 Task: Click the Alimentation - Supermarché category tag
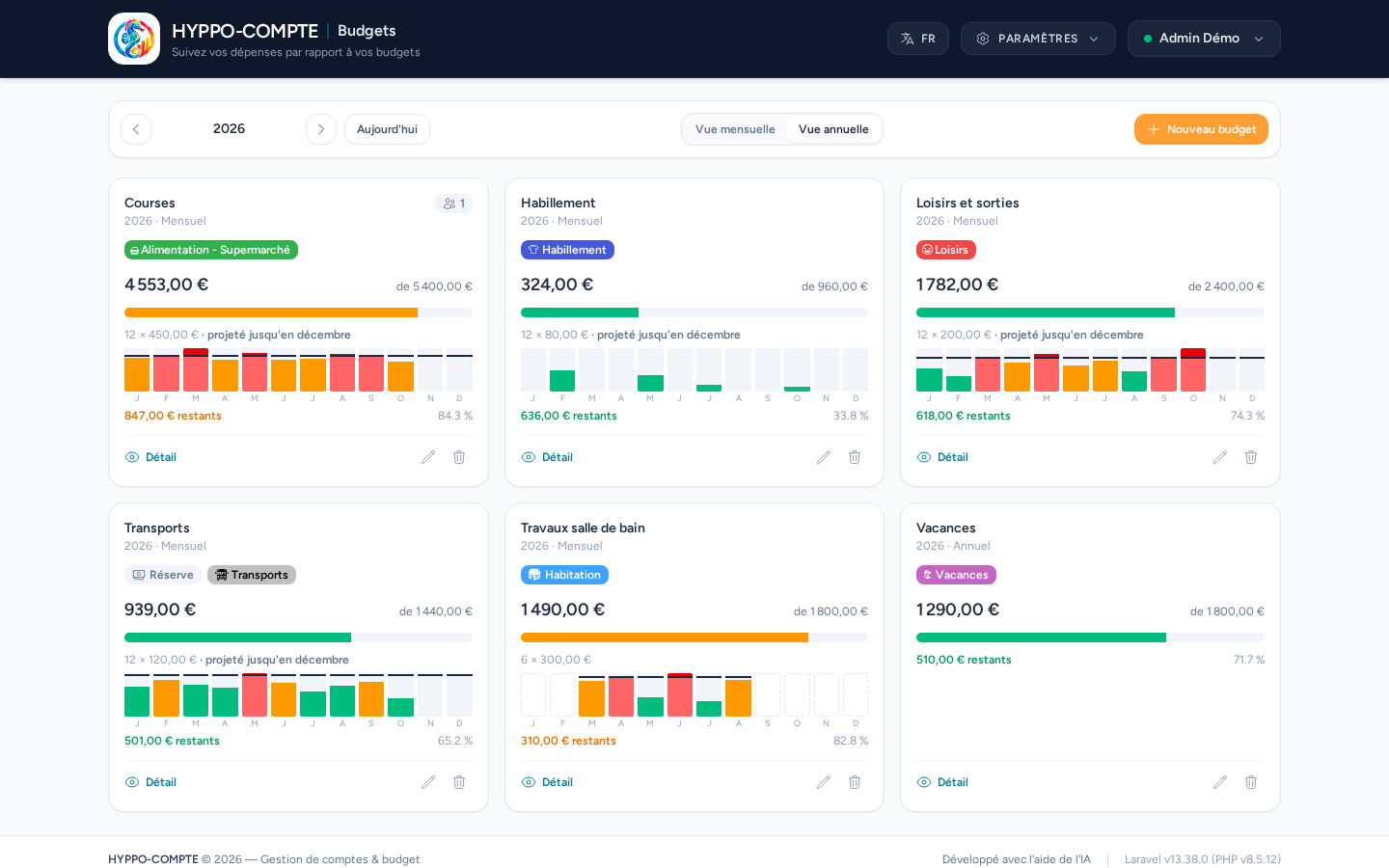[x=211, y=250]
